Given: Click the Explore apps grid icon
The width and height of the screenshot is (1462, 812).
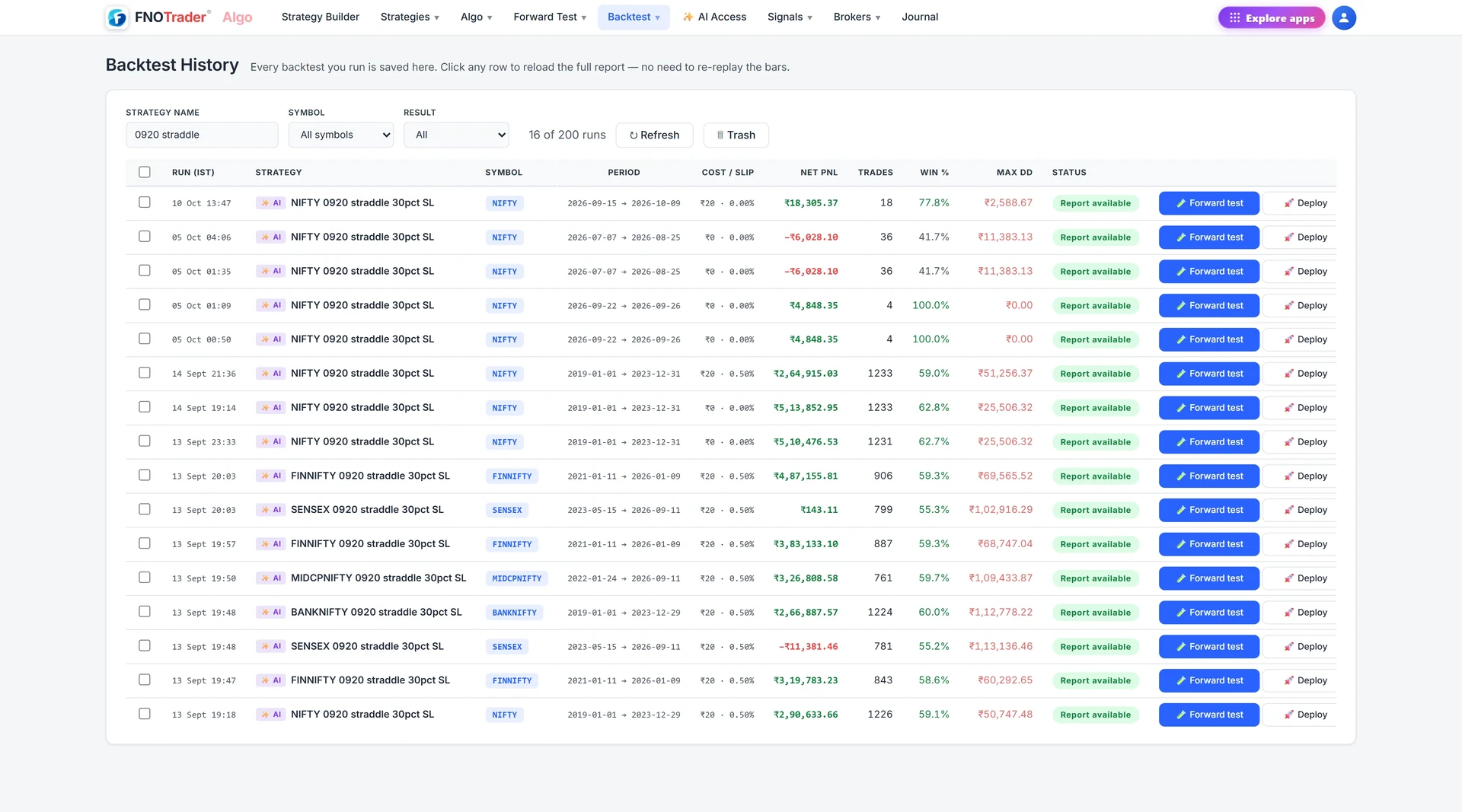Looking at the screenshot, I should (1234, 18).
